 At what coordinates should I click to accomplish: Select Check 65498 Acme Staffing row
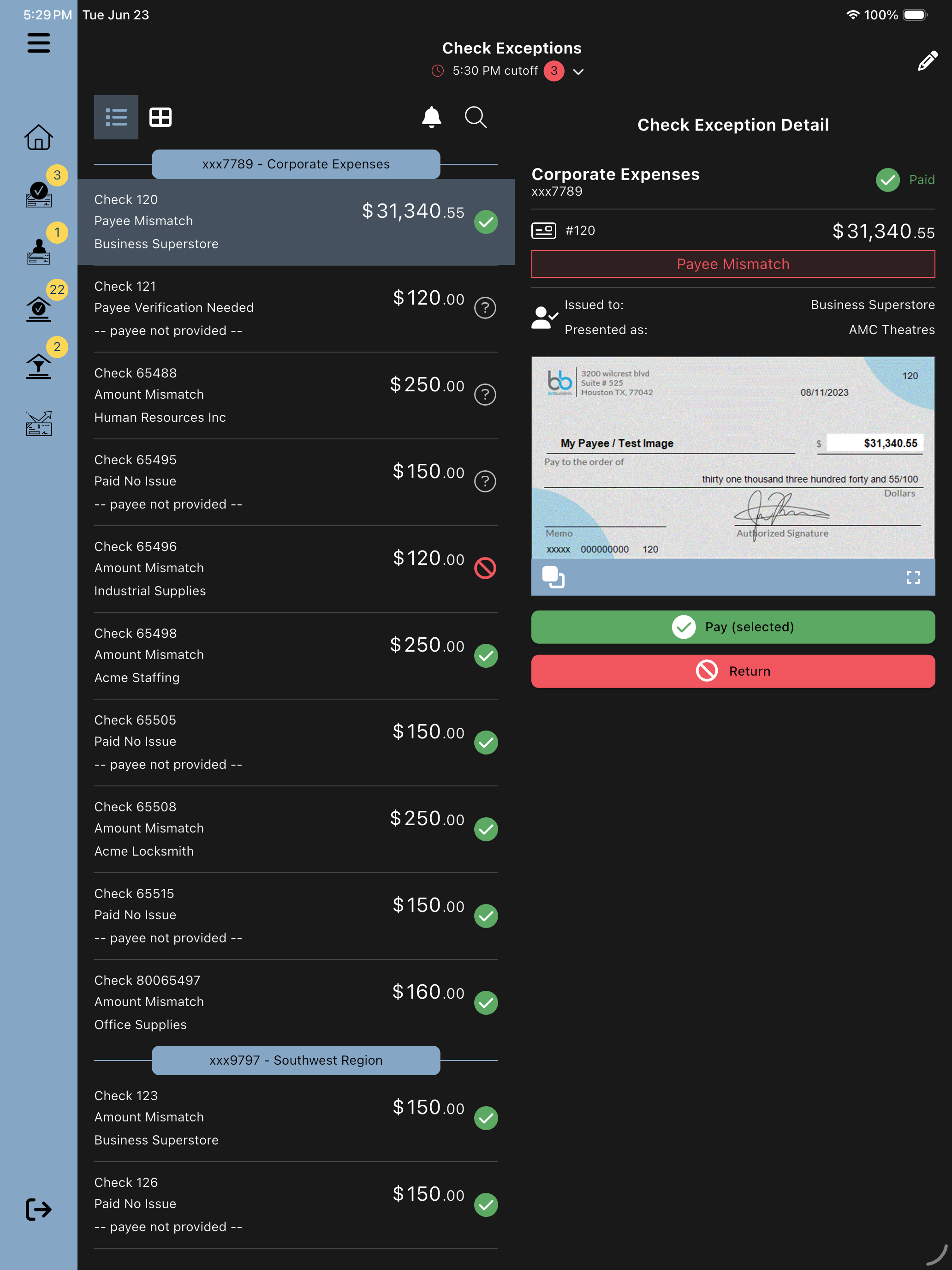(x=296, y=656)
